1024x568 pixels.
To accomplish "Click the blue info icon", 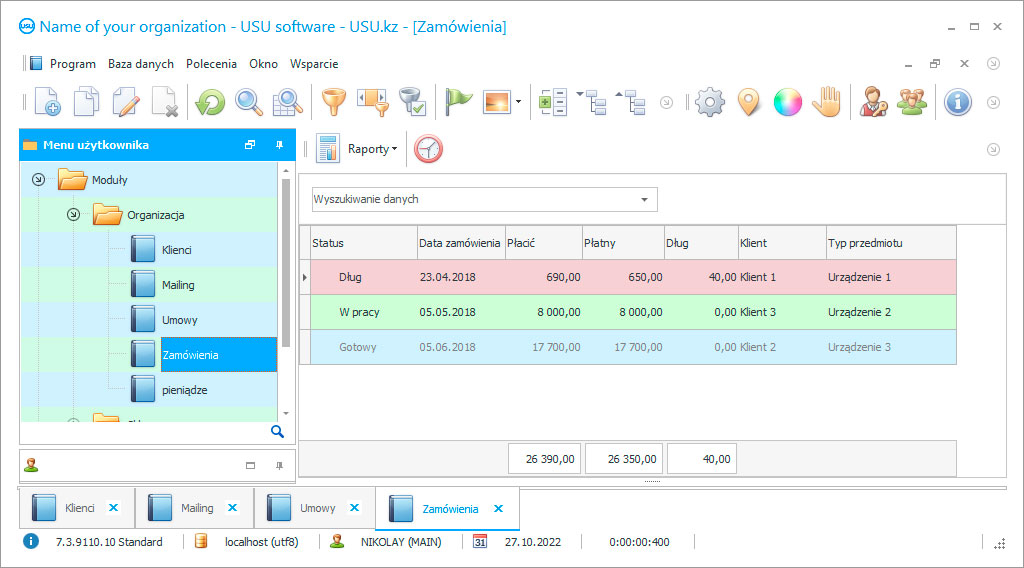I will pyautogui.click(x=958, y=102).
